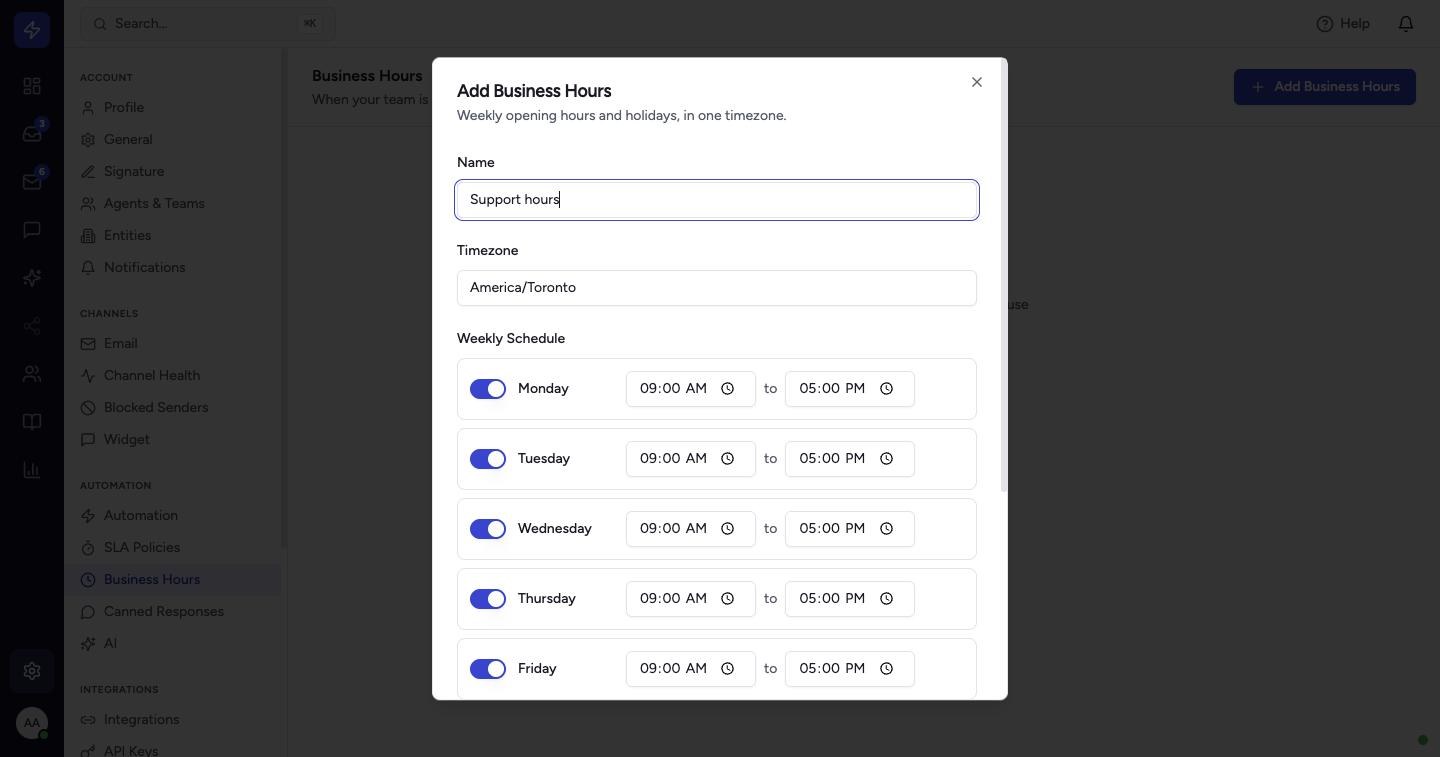Open the mail icon with badge 6

point(32,182)
